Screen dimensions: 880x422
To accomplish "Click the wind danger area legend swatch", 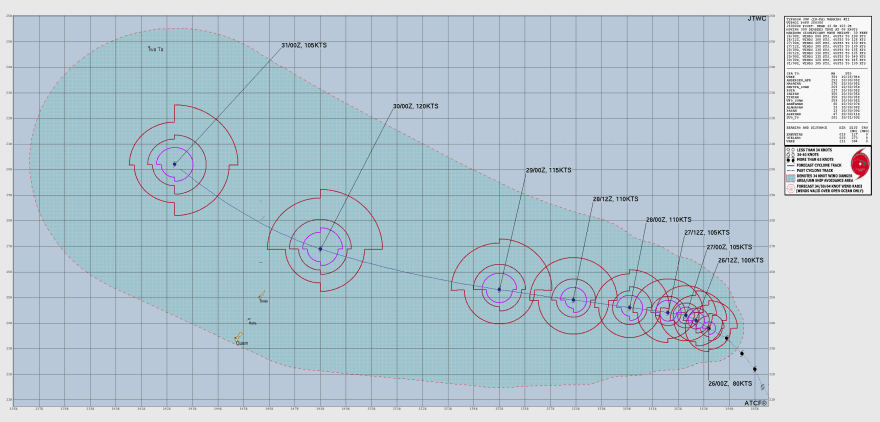I will tap(791, 178).
